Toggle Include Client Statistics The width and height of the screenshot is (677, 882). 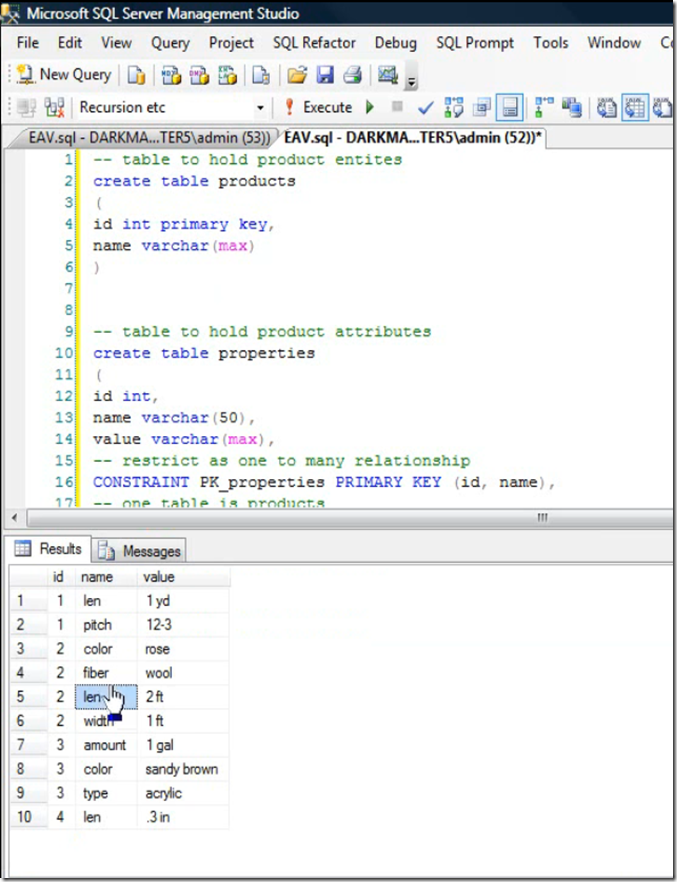click(x=572, y=107)
